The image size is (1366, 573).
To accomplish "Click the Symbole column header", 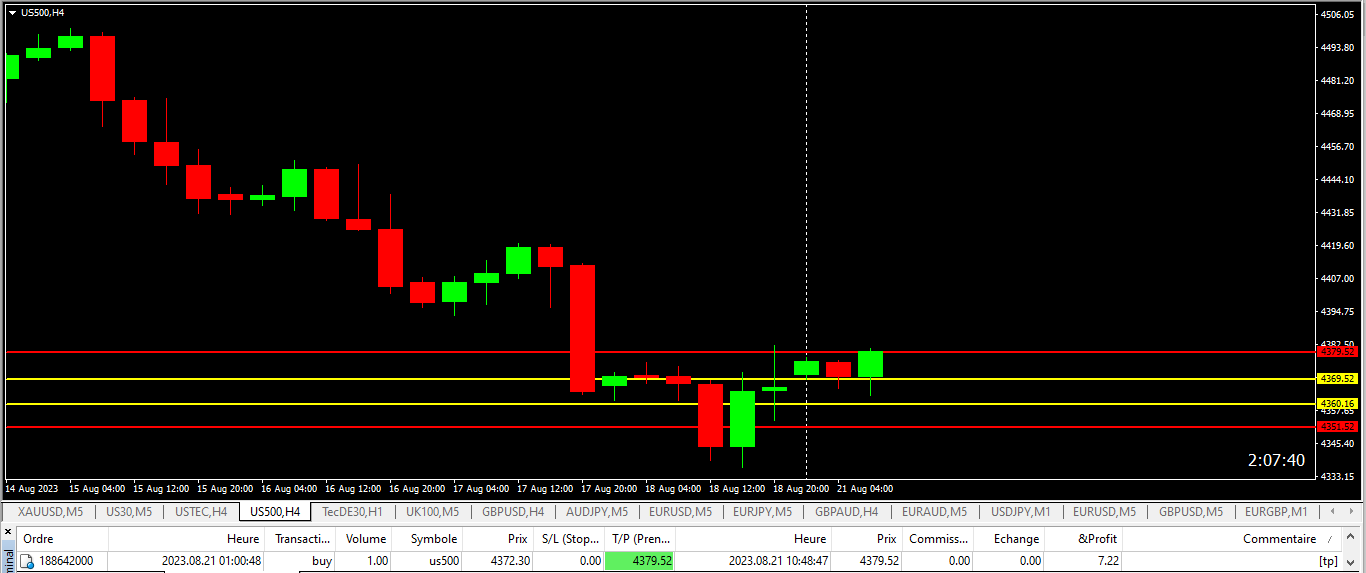I will tap(434, 538).
